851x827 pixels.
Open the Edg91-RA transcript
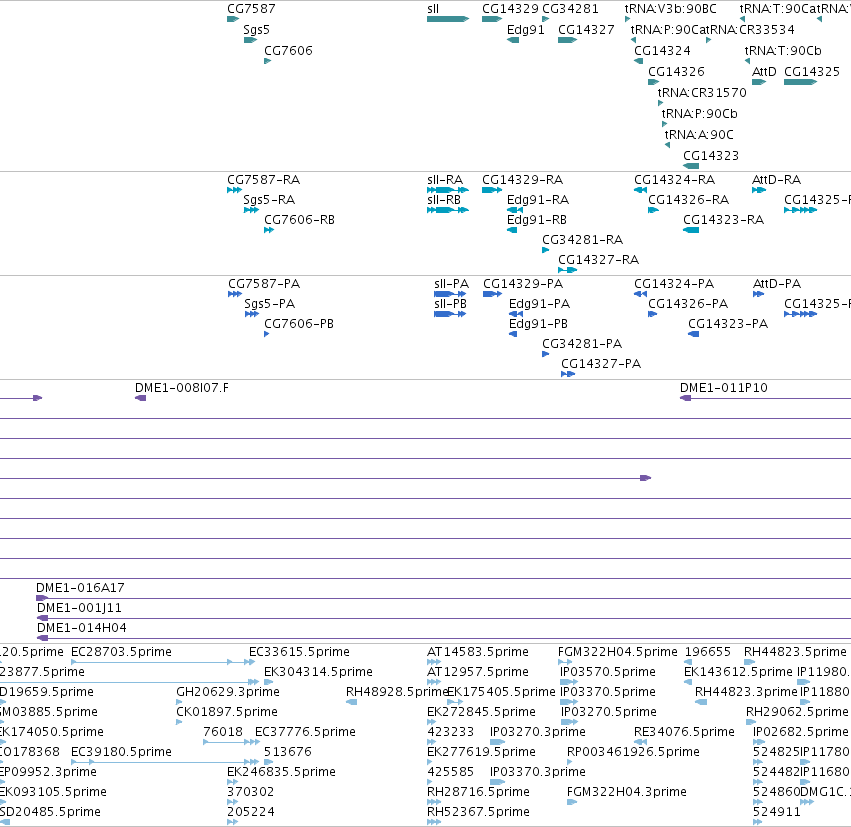coord(537,200)
